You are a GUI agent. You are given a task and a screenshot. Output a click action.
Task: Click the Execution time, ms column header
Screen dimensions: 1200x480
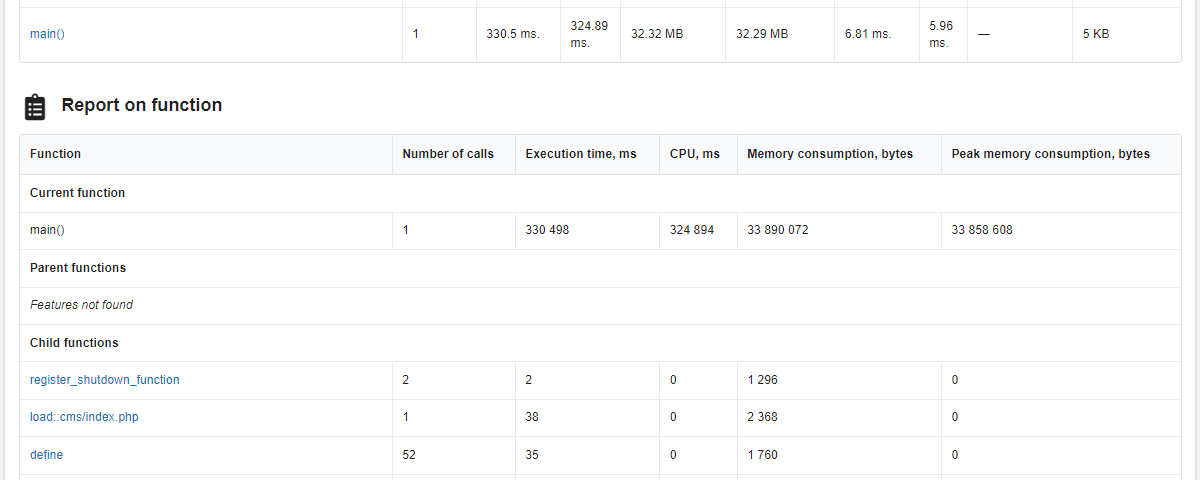click(x=581, y=154)
